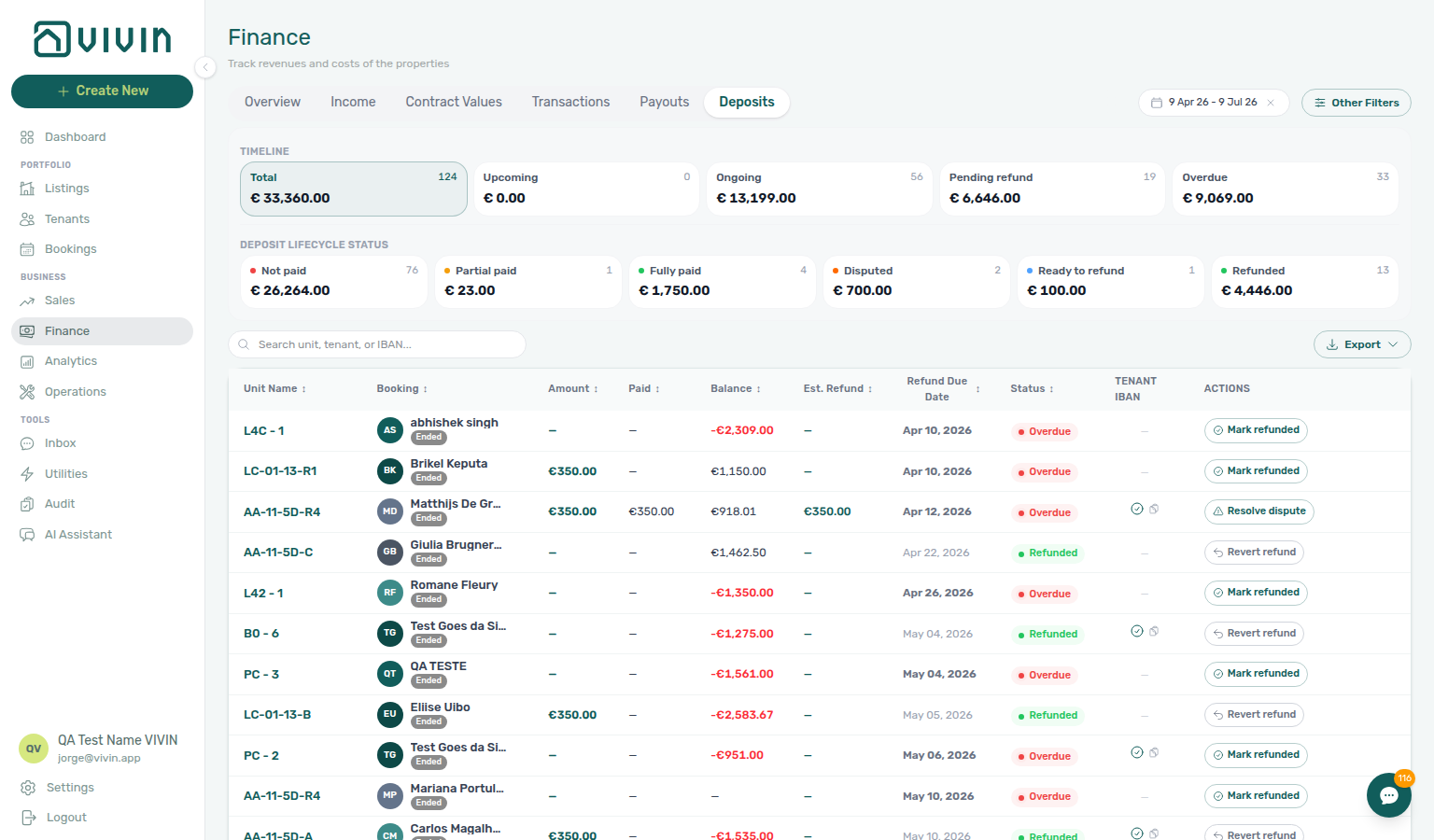Image resolution: width=1434 pixels, height=840 pixels.
Task: Open Analytics from the sidebar
Action: (102, 361)
